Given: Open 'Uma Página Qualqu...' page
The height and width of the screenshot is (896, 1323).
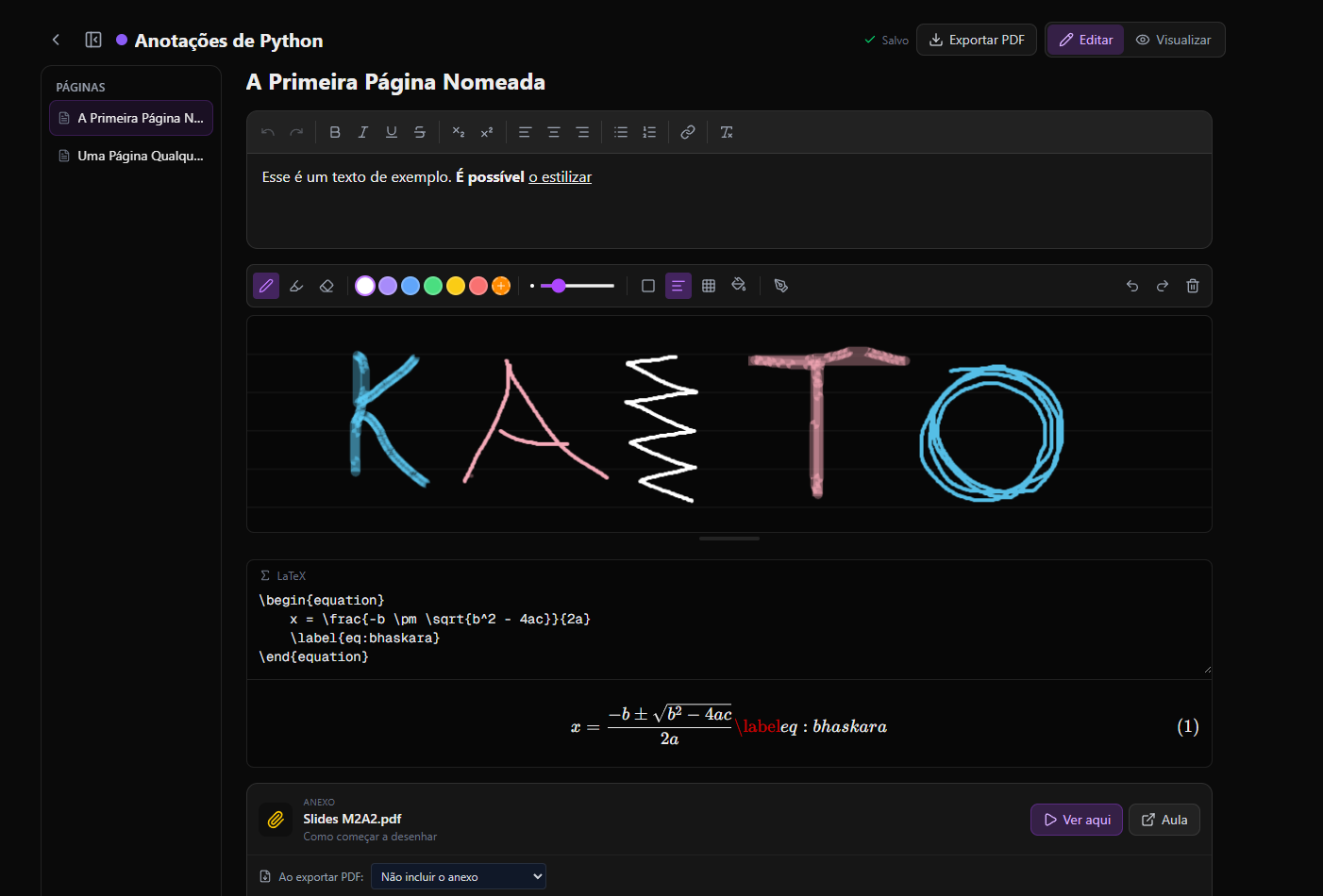Looking at the screenshot, I should click(131, 156).
